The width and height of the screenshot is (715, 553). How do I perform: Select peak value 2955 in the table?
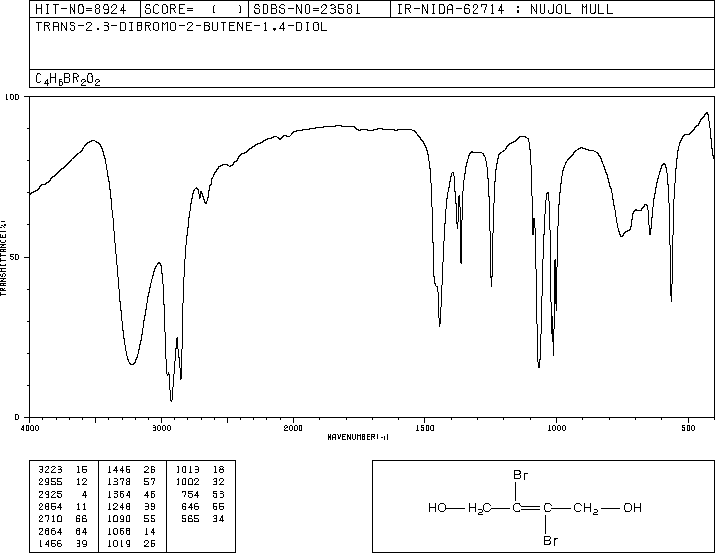50,482
